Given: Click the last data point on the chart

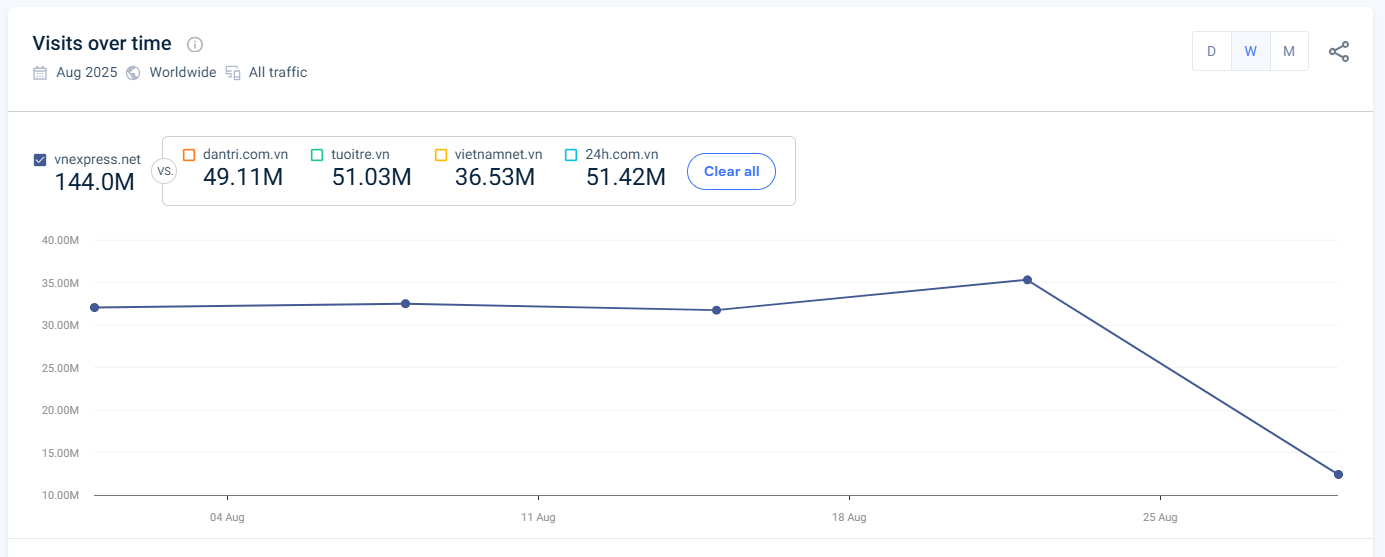Looking at the screenshot, I should point(1338,474).
